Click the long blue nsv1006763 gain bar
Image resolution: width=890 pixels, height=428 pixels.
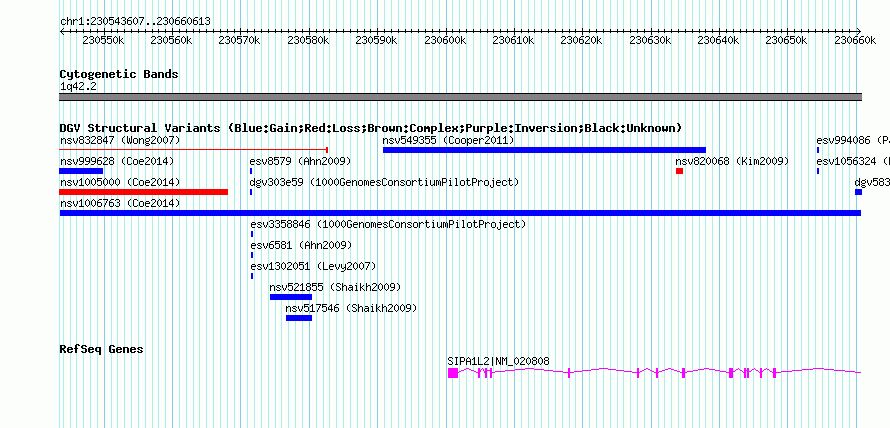tap(460, 213)
